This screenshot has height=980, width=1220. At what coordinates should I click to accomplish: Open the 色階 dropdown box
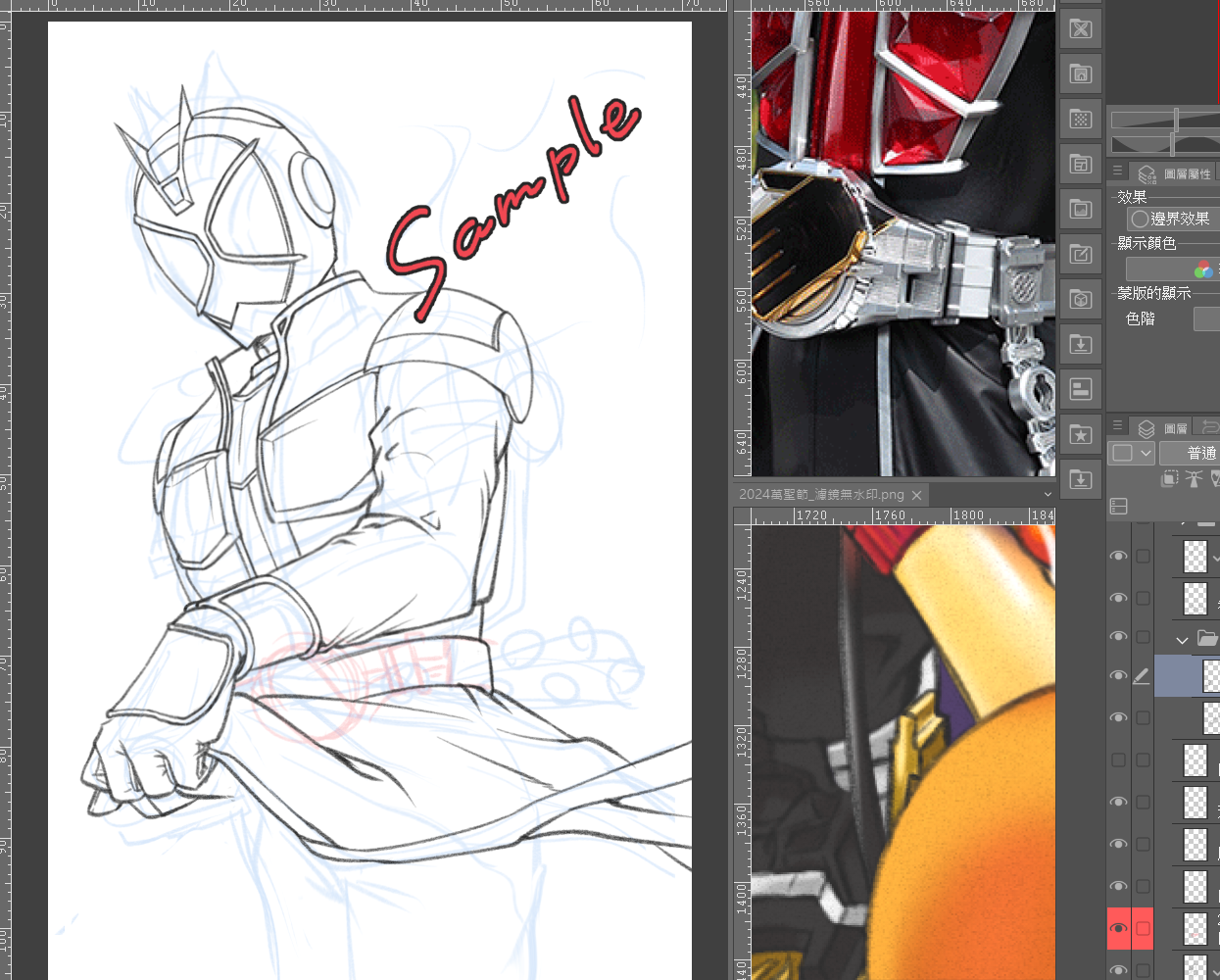pyautogui.click(x=1206, y=318)
